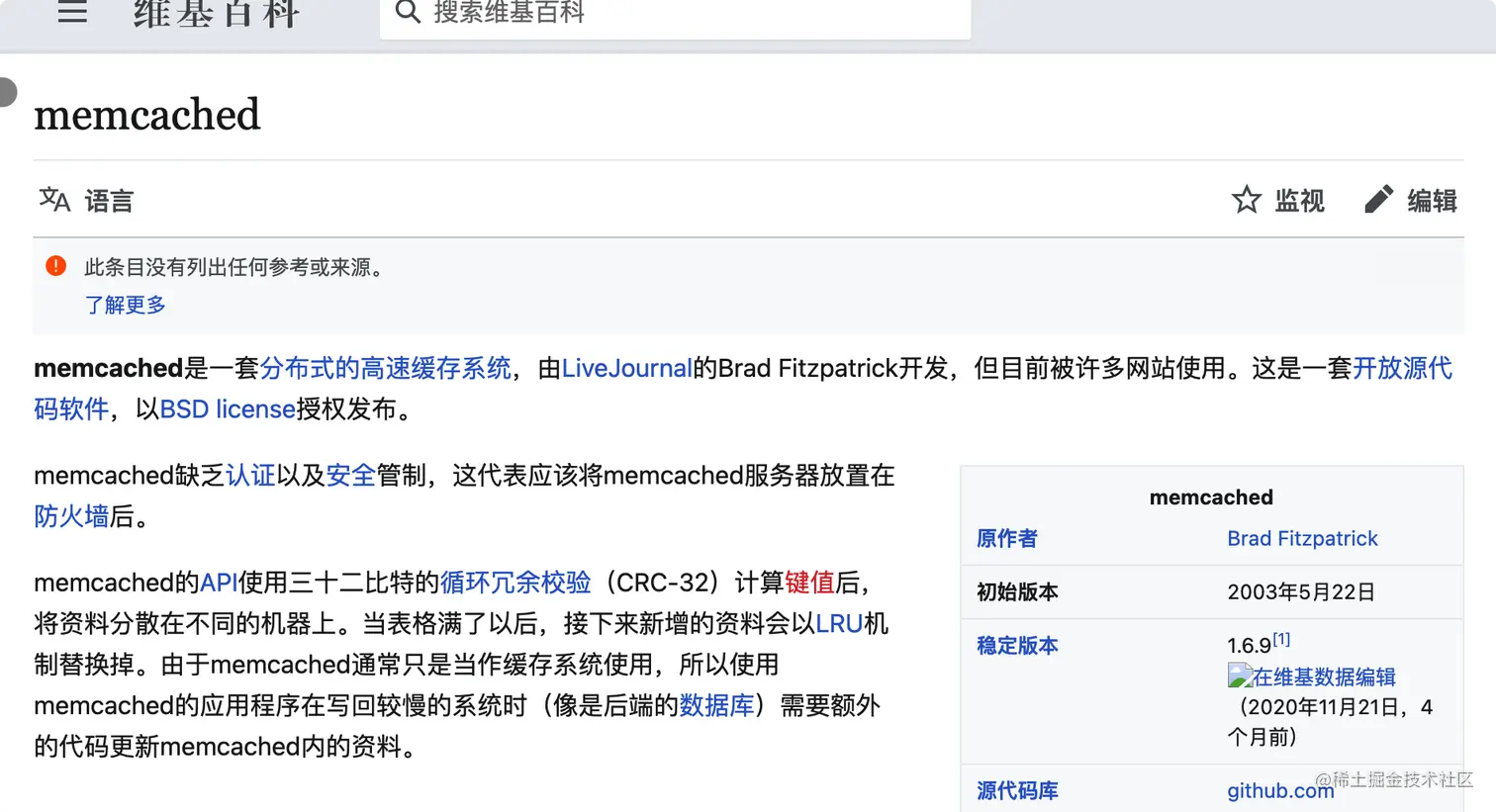Click the 此条目没有列出任何参考或来源 notice text
The image size is (1496, 812).
point(234,267)
